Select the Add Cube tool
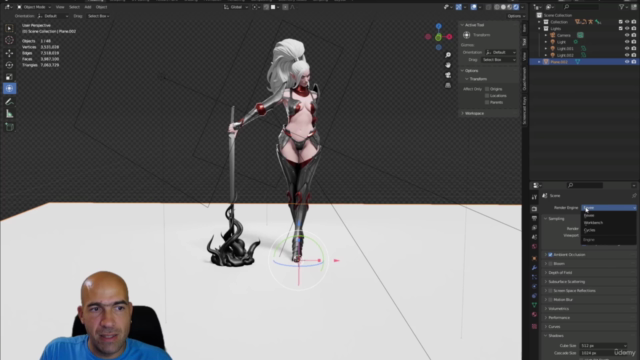The width and height of the screenshot is (640, 360). (x=9, y=127)
